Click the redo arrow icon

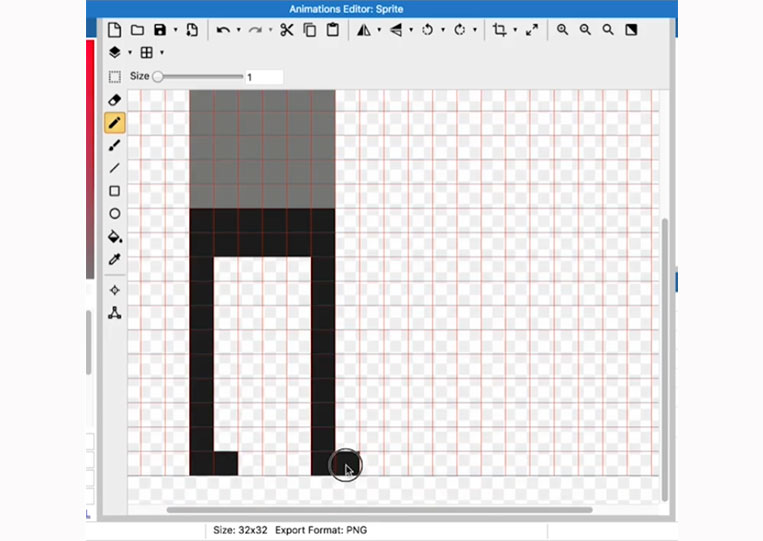[255, 30]
